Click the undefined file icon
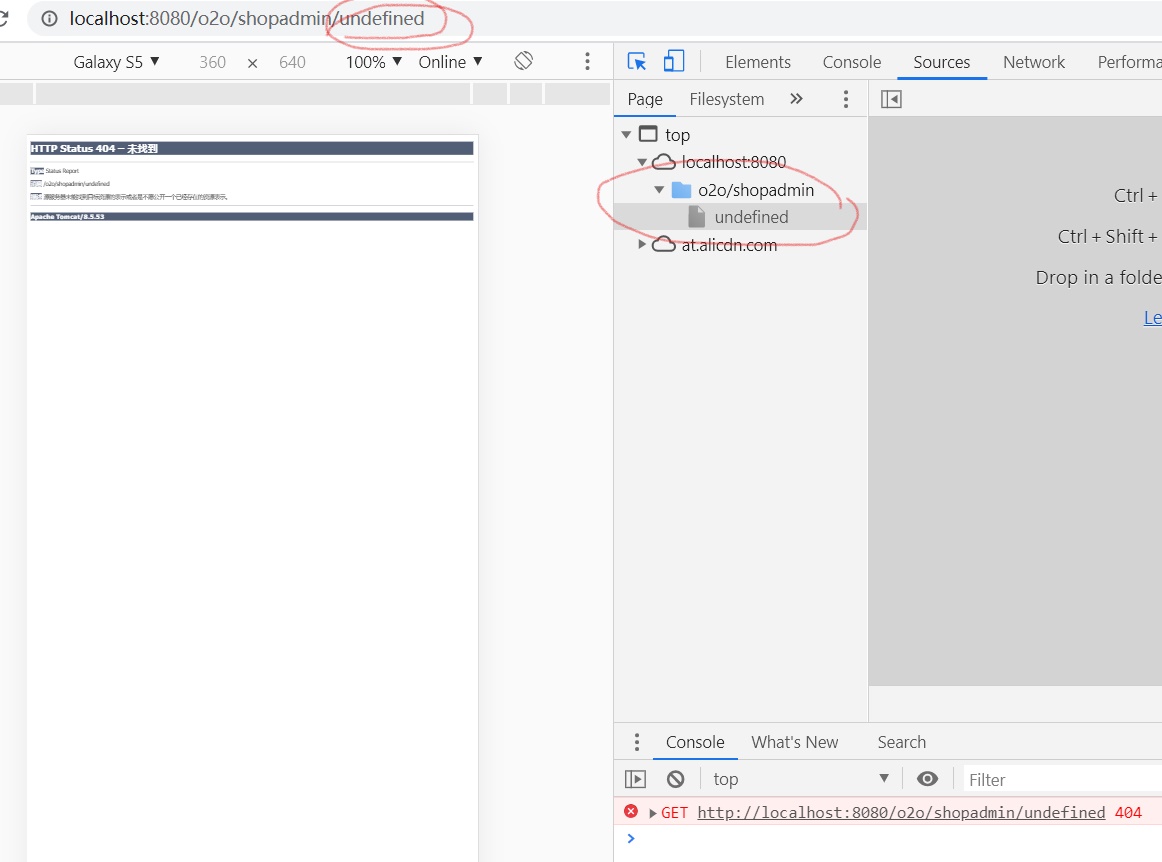This screenshot has width=1162, height=862. coord(697,216)
